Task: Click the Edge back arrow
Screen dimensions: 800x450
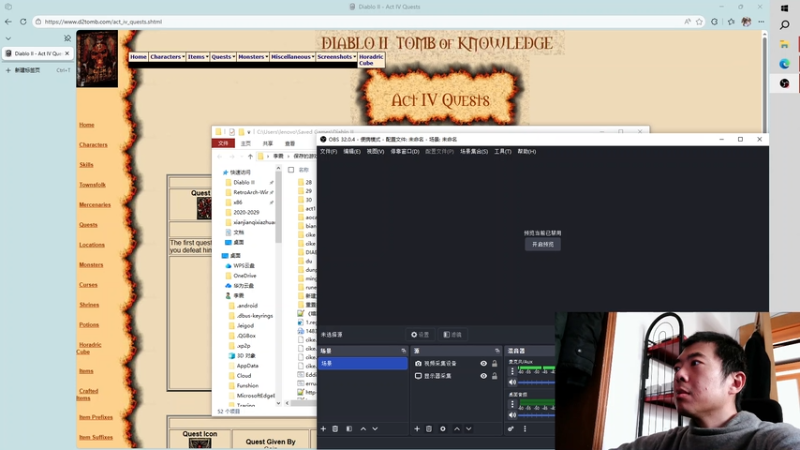Action: (8, 21)
